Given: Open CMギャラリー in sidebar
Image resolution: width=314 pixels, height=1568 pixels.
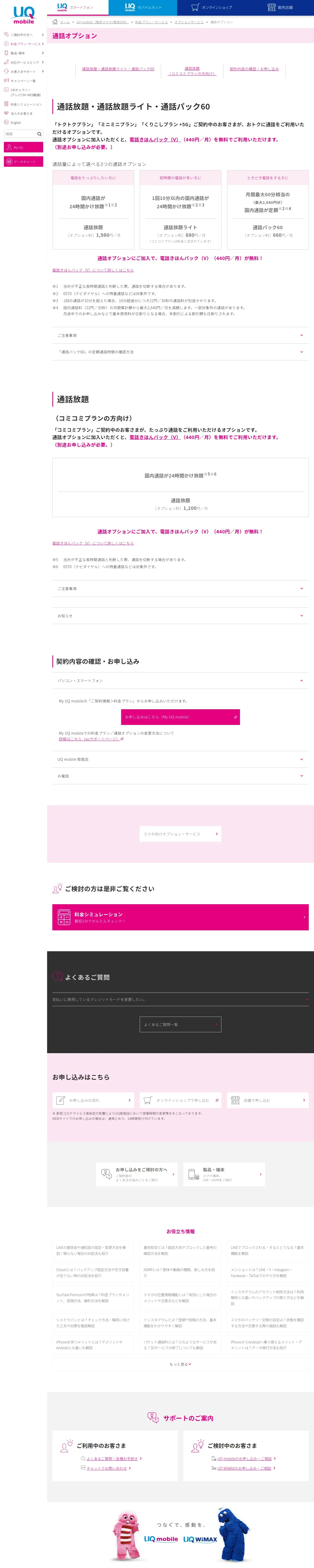Looking at the screenshot, I should pos(23,92).
